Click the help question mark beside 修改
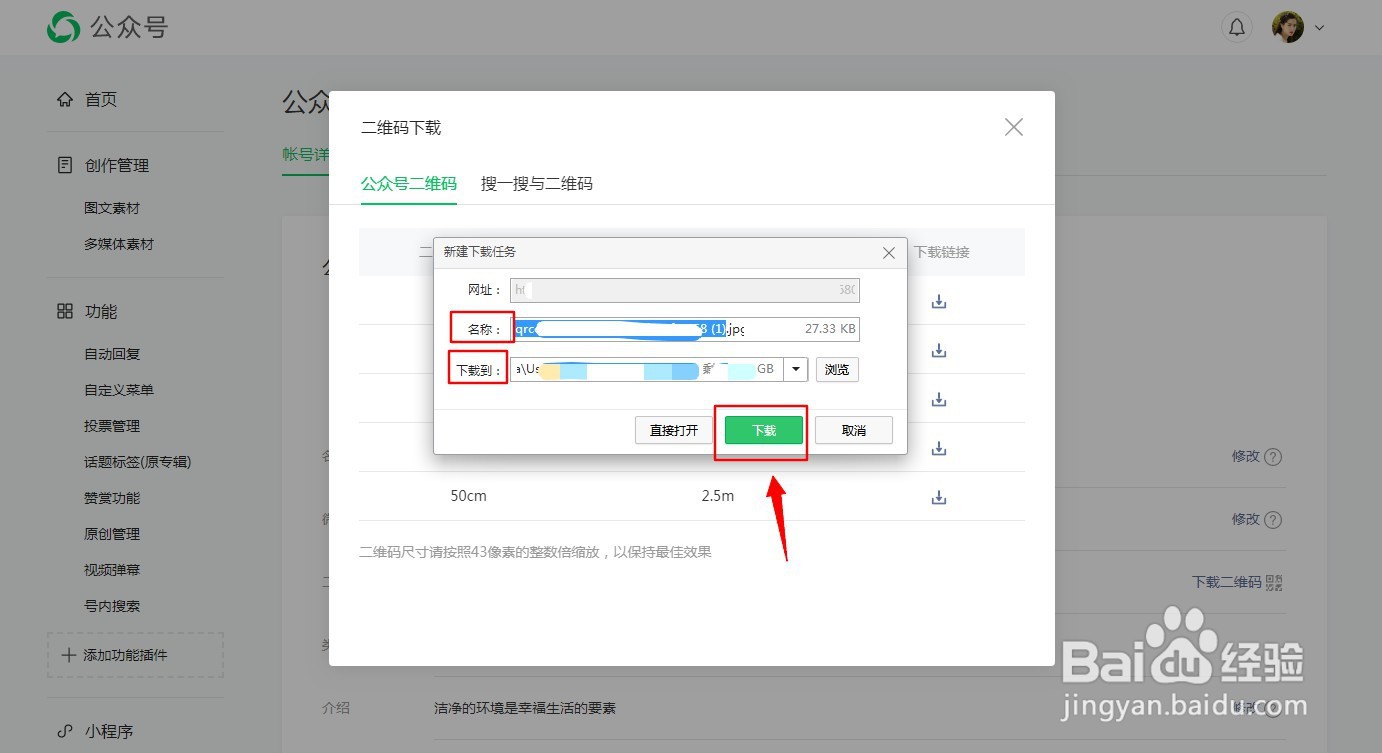Screen dimensions: 1382x753 [1272, 457]
